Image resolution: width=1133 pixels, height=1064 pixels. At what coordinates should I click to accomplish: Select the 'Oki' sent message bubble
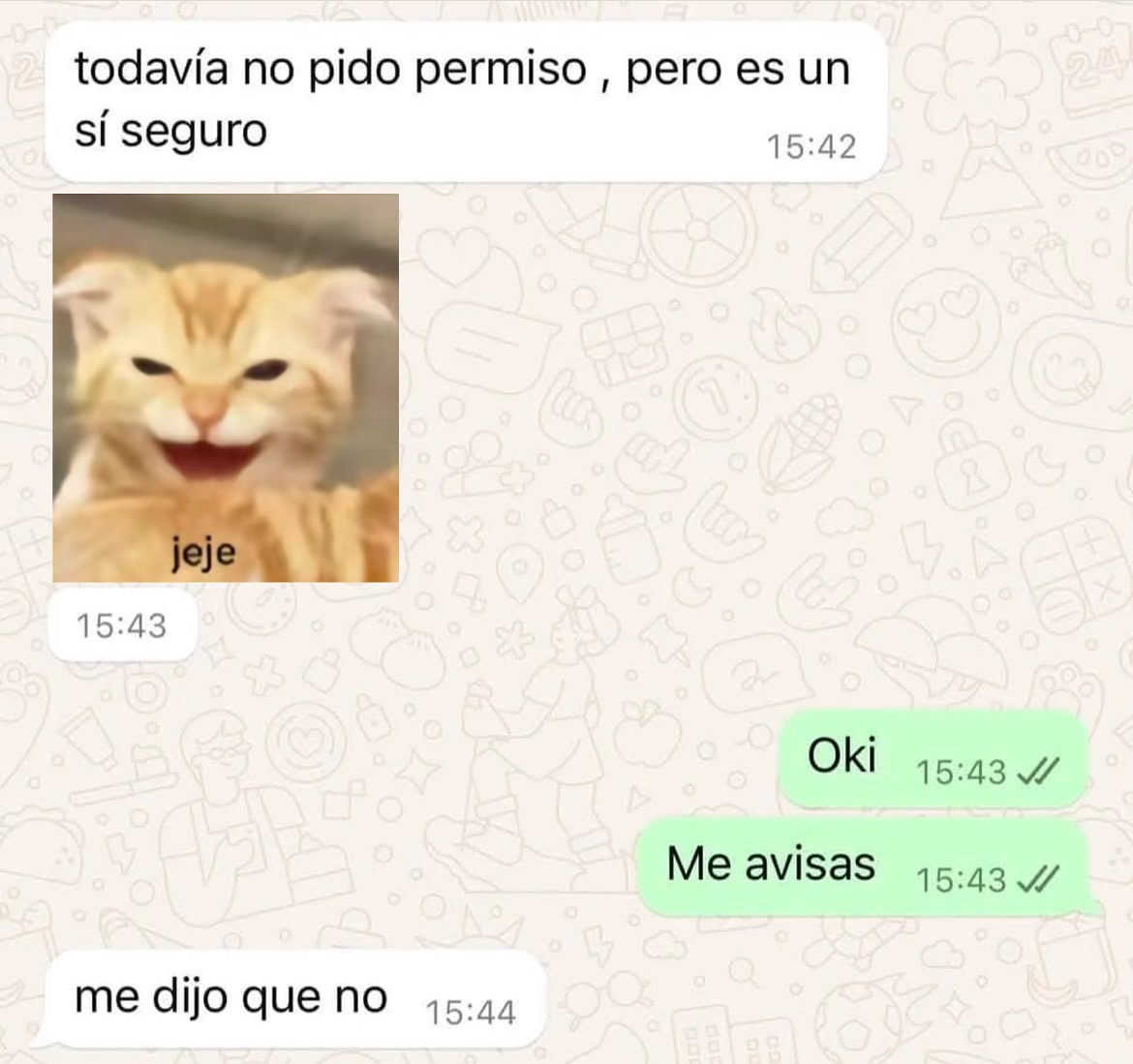[933, 758]
